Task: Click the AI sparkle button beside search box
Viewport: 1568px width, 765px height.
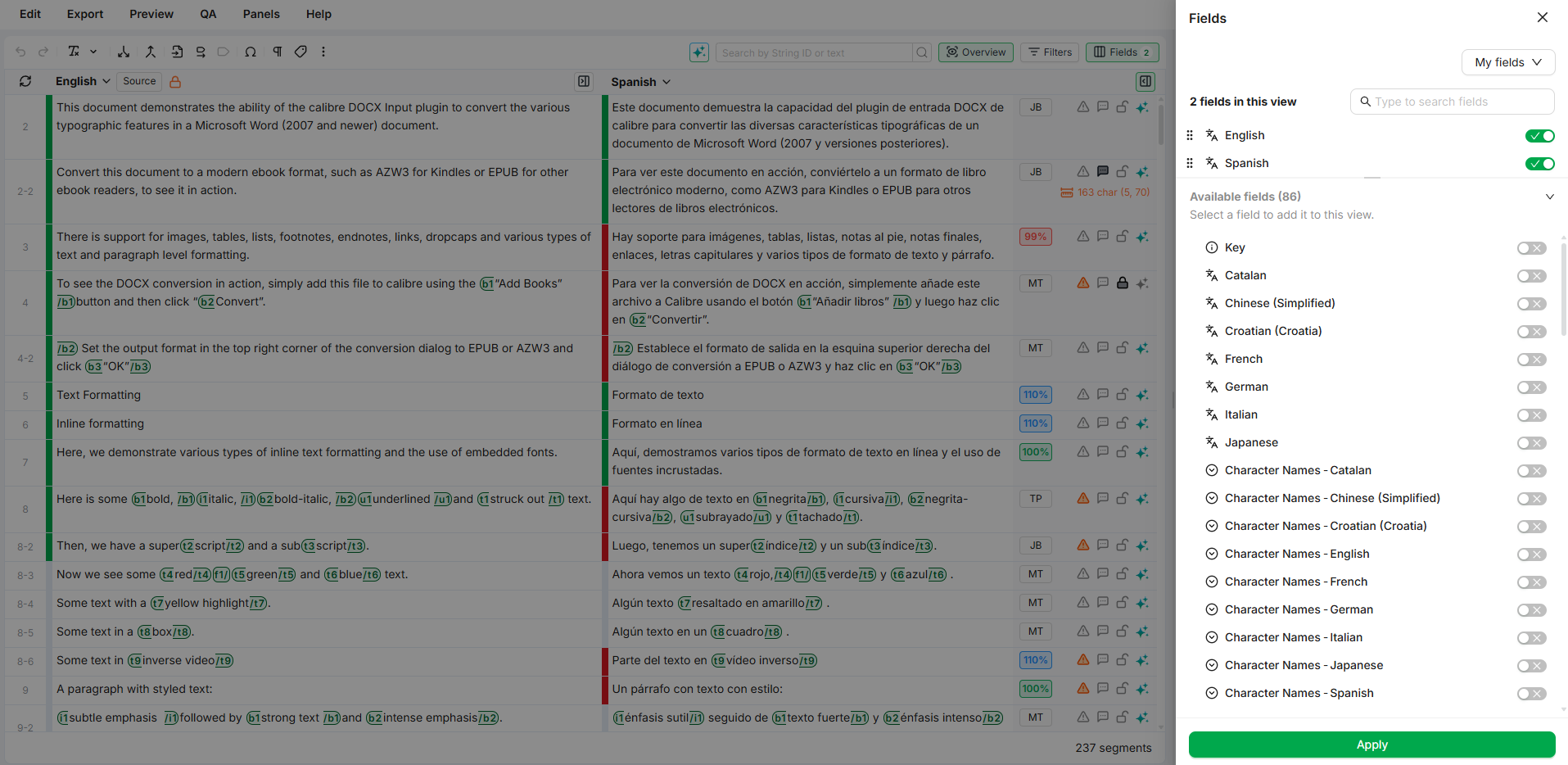Action: (x=698, y=52)
